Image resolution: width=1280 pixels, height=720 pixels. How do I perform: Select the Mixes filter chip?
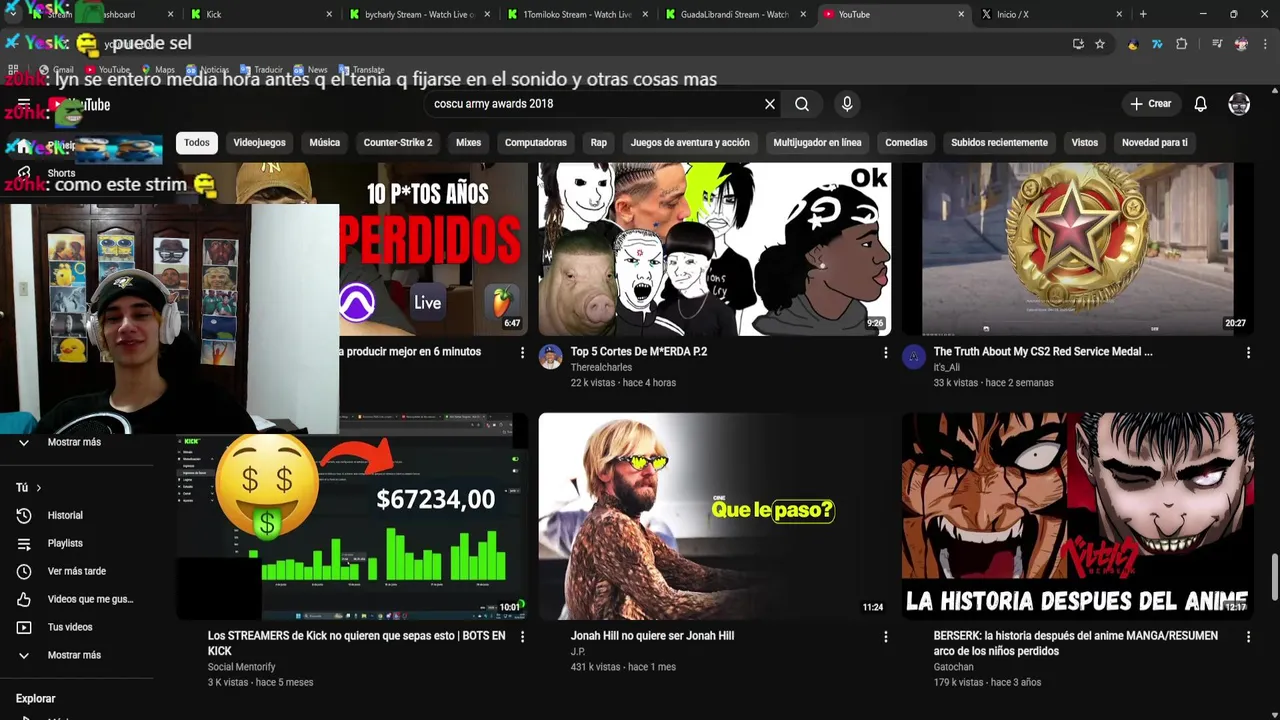tap(468, 143)
